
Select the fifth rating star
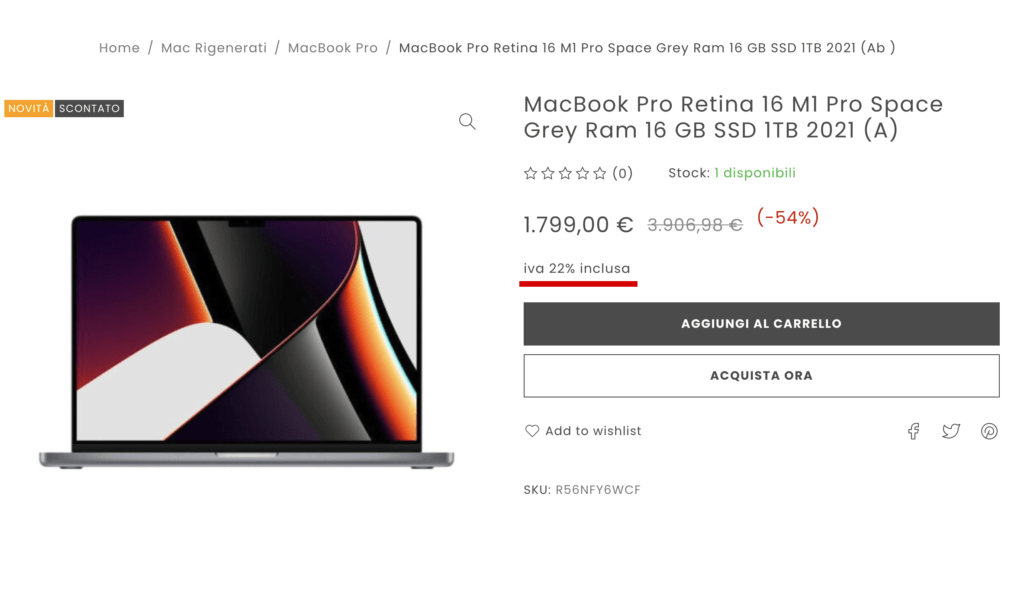click(x=600, y=173)
